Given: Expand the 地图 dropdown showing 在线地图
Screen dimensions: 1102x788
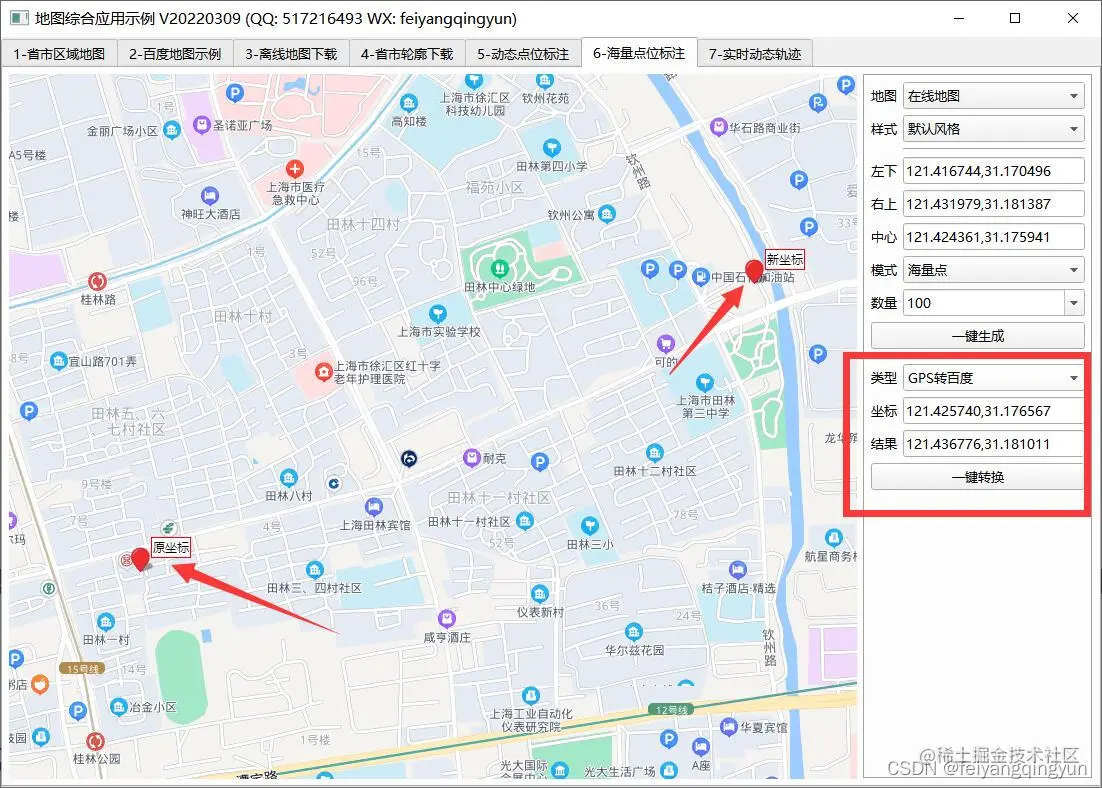Looking at the screenshot, I should [993, 96].
